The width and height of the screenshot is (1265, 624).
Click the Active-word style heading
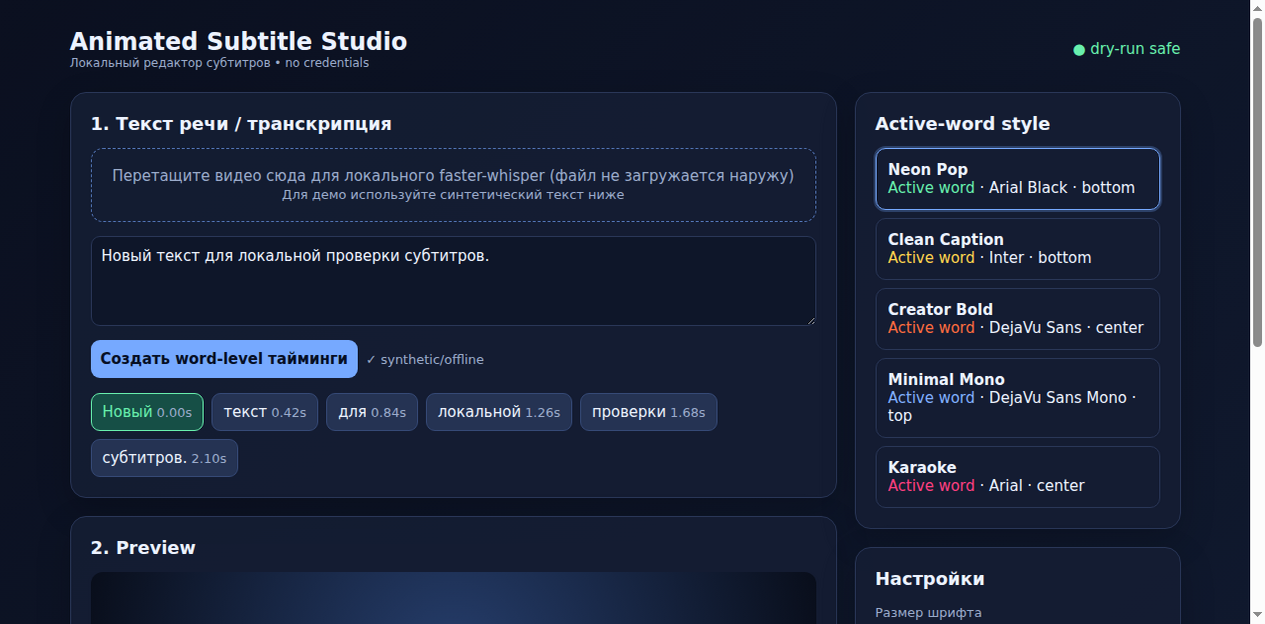click(962, 124)
